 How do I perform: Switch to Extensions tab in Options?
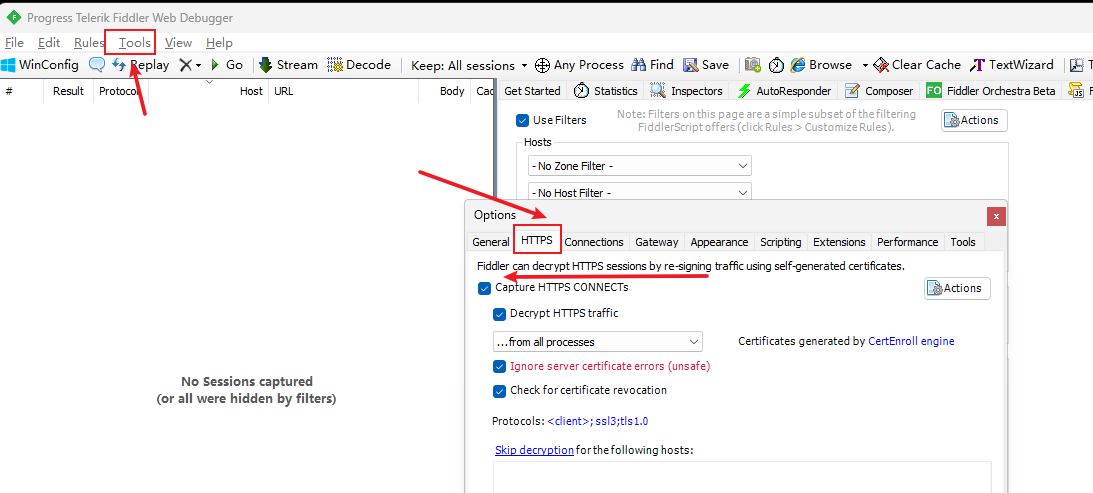click(839, 242)
